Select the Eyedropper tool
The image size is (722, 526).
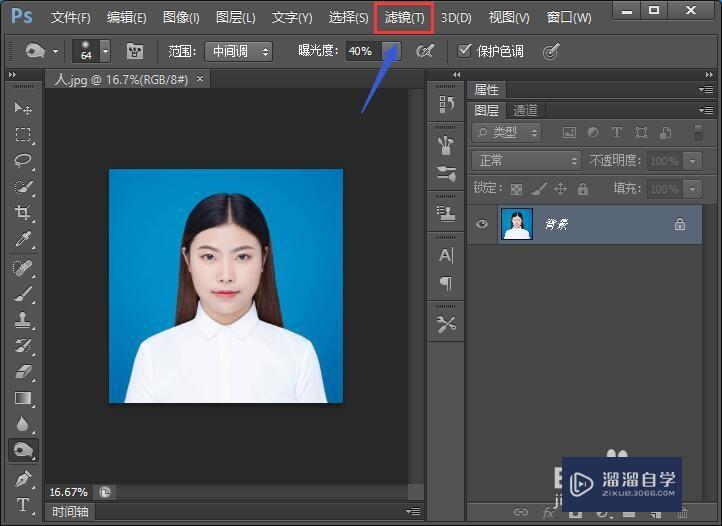[x=23, y=239]
